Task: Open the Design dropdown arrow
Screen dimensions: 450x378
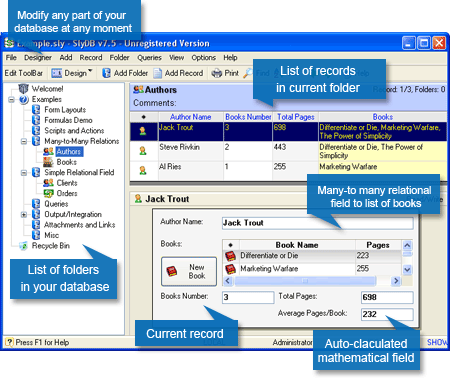Action: [90, 71]
